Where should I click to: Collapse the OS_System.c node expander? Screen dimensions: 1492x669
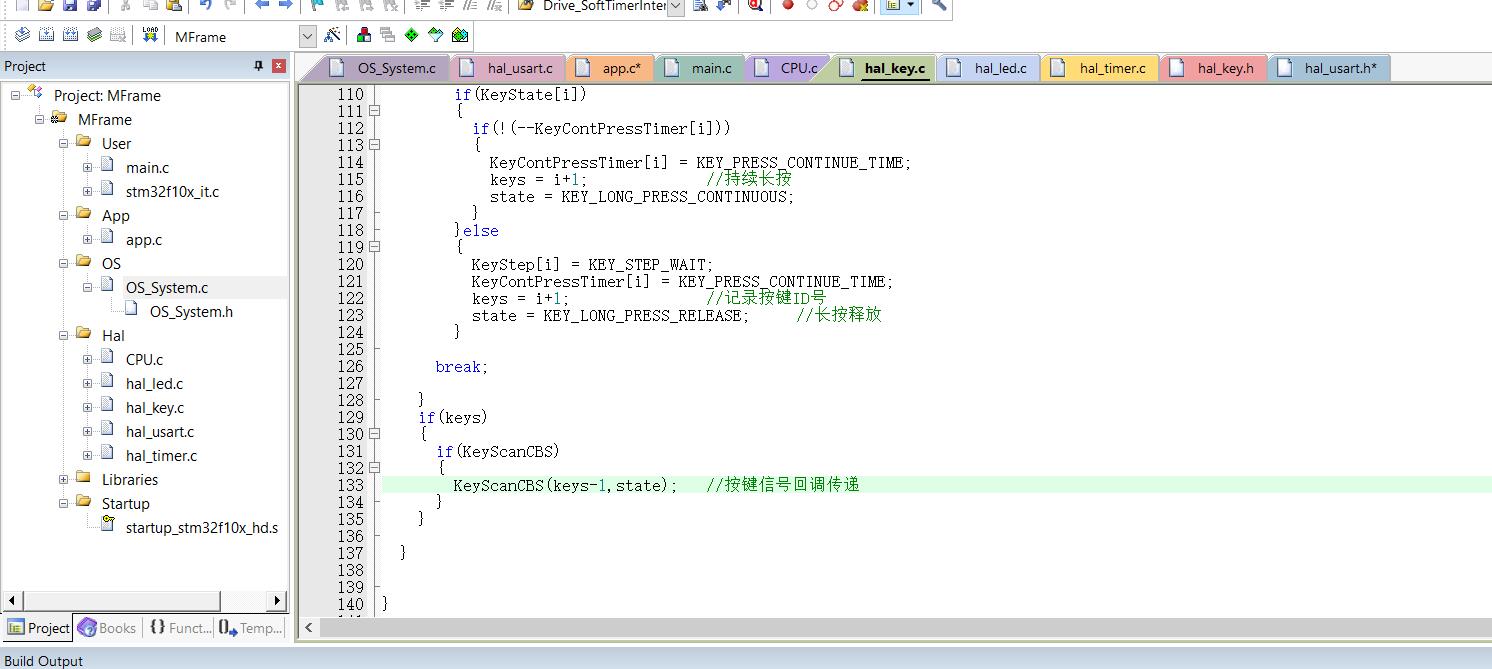[87, 287]
